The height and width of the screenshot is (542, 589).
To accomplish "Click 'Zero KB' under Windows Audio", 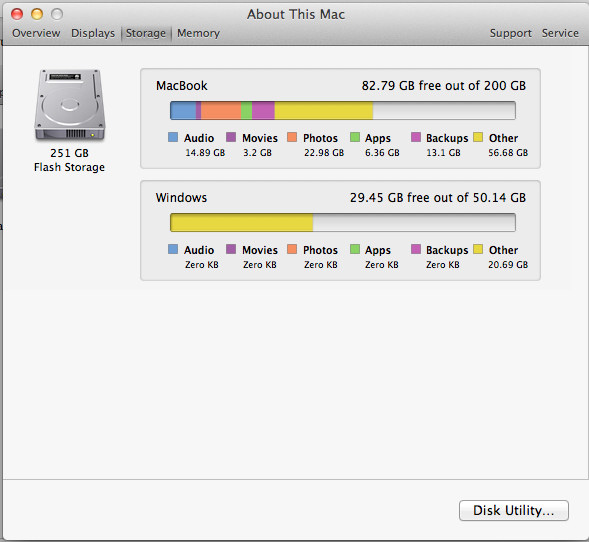I will (202, 265).
